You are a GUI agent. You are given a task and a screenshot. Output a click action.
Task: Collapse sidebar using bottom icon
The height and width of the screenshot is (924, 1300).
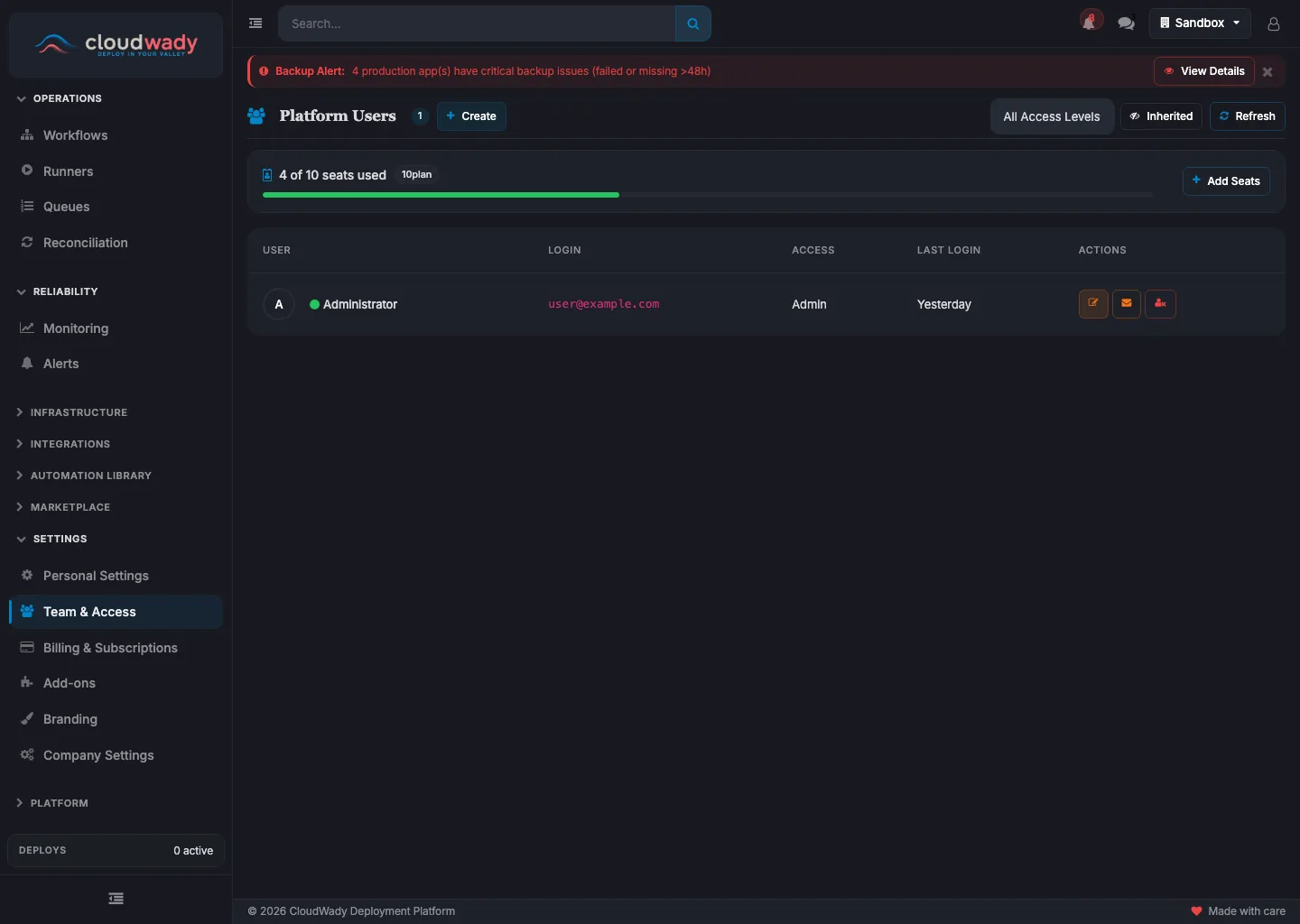click(116, 899)
